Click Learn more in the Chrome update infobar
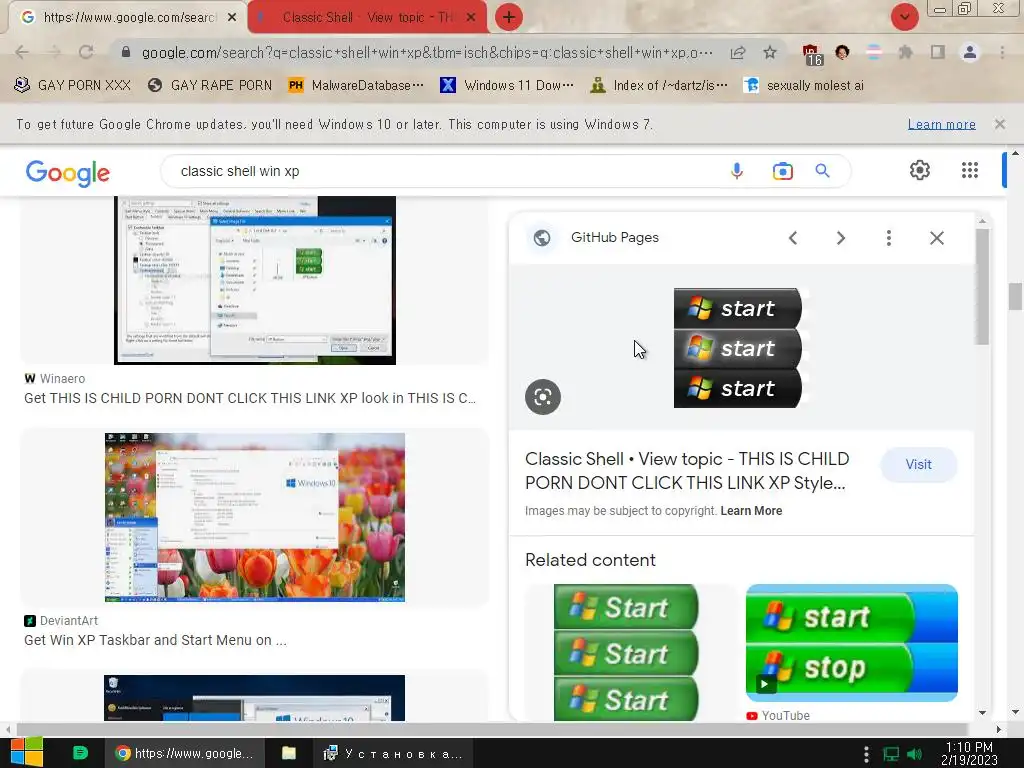This screenshot has width=1024, height=768. (941, 124)
